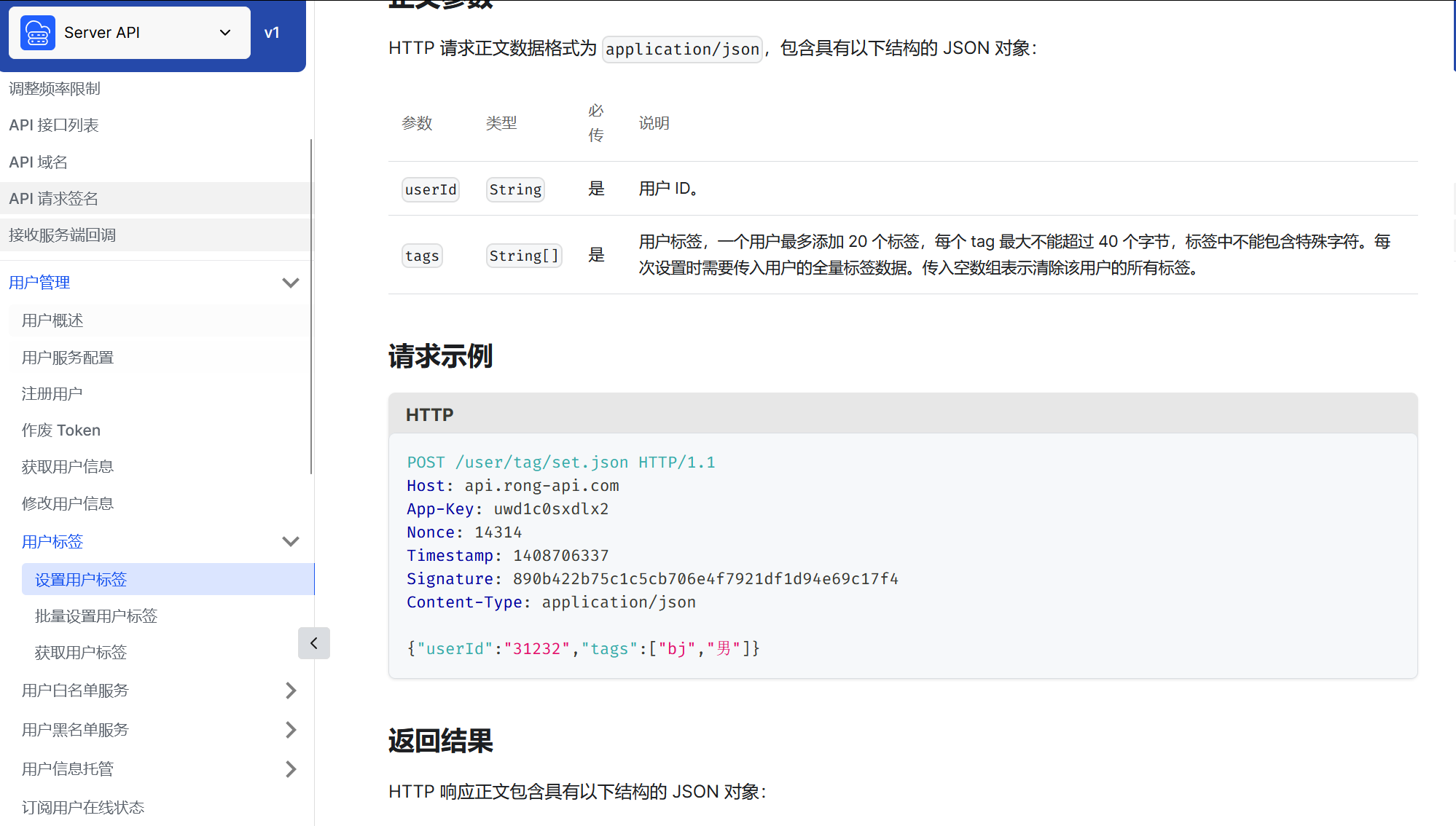Open the Server API product dropdown
Viewport: 1456px width, 826px height.
[224, 32]
